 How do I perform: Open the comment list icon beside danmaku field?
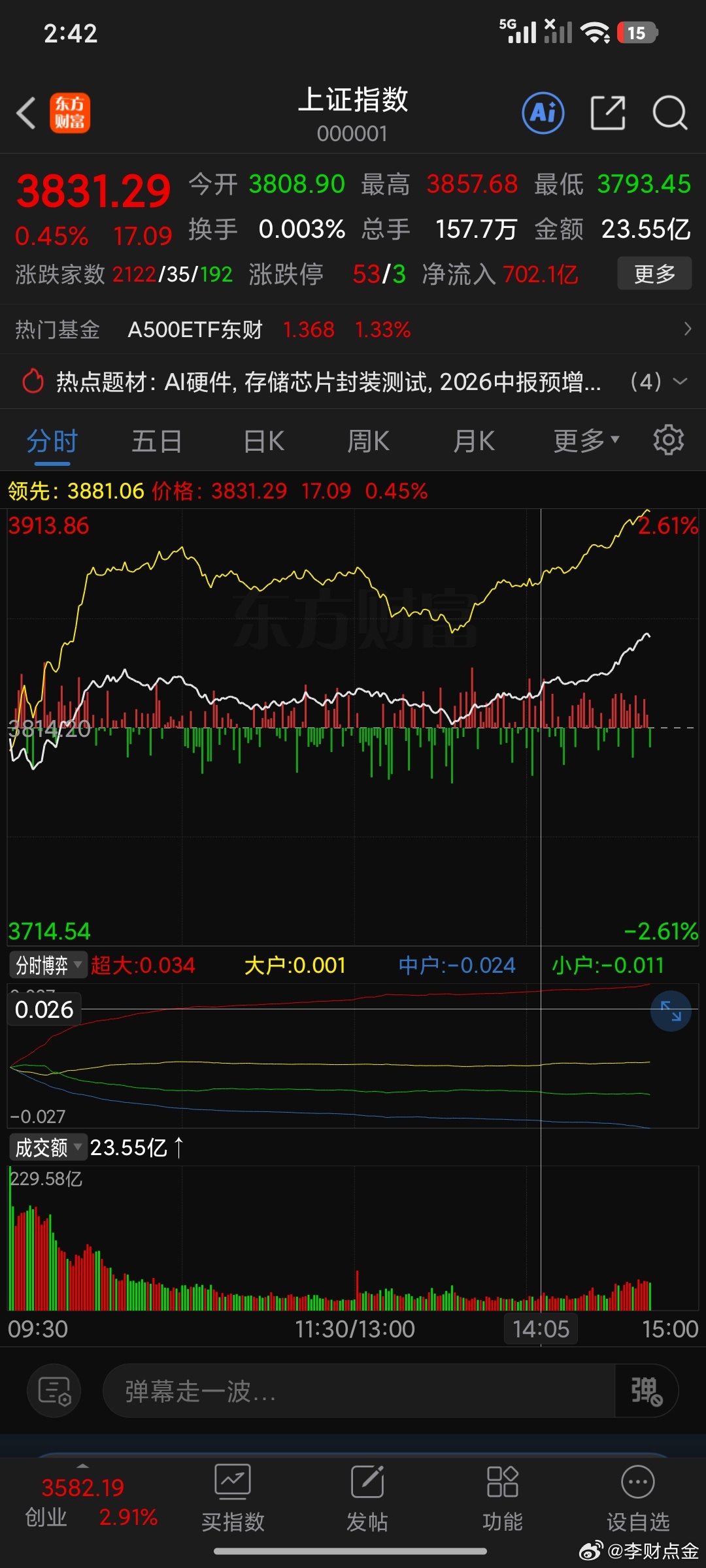click(54, 1390)
